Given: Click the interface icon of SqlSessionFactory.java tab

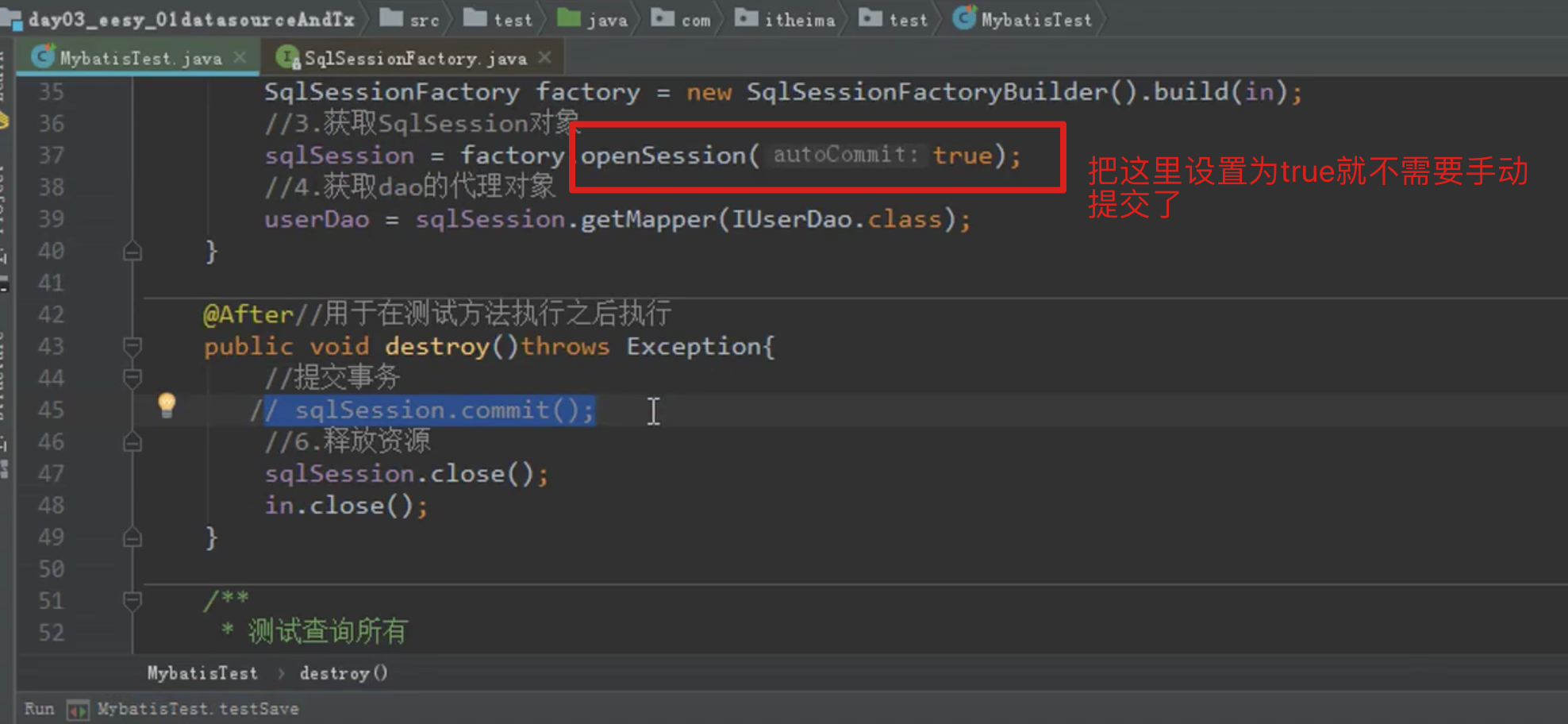Looking at the screenshot, I should pos(288,57).
